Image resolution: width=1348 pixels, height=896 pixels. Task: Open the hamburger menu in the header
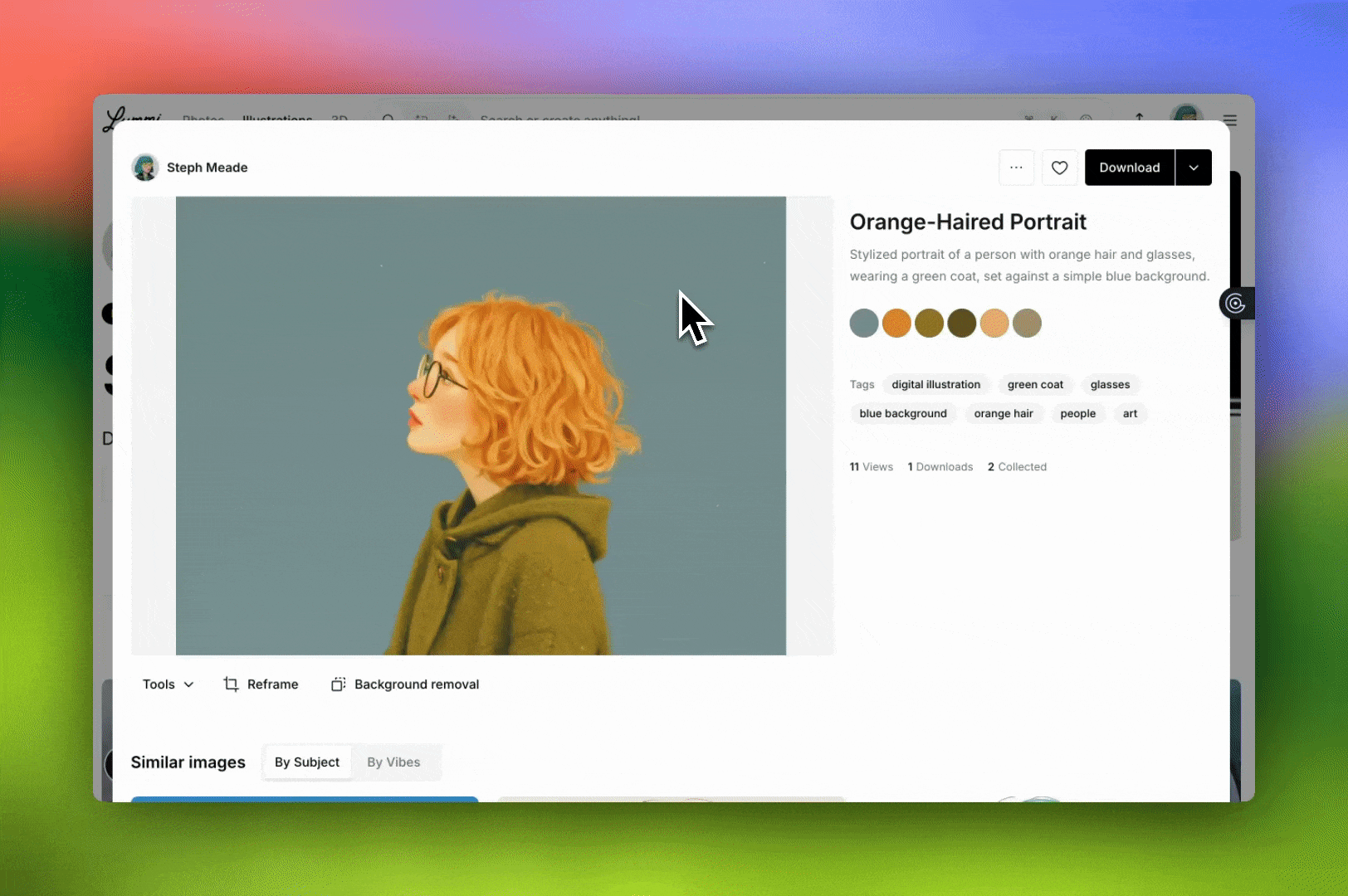pyautogui.click(x=1230, y=119)
